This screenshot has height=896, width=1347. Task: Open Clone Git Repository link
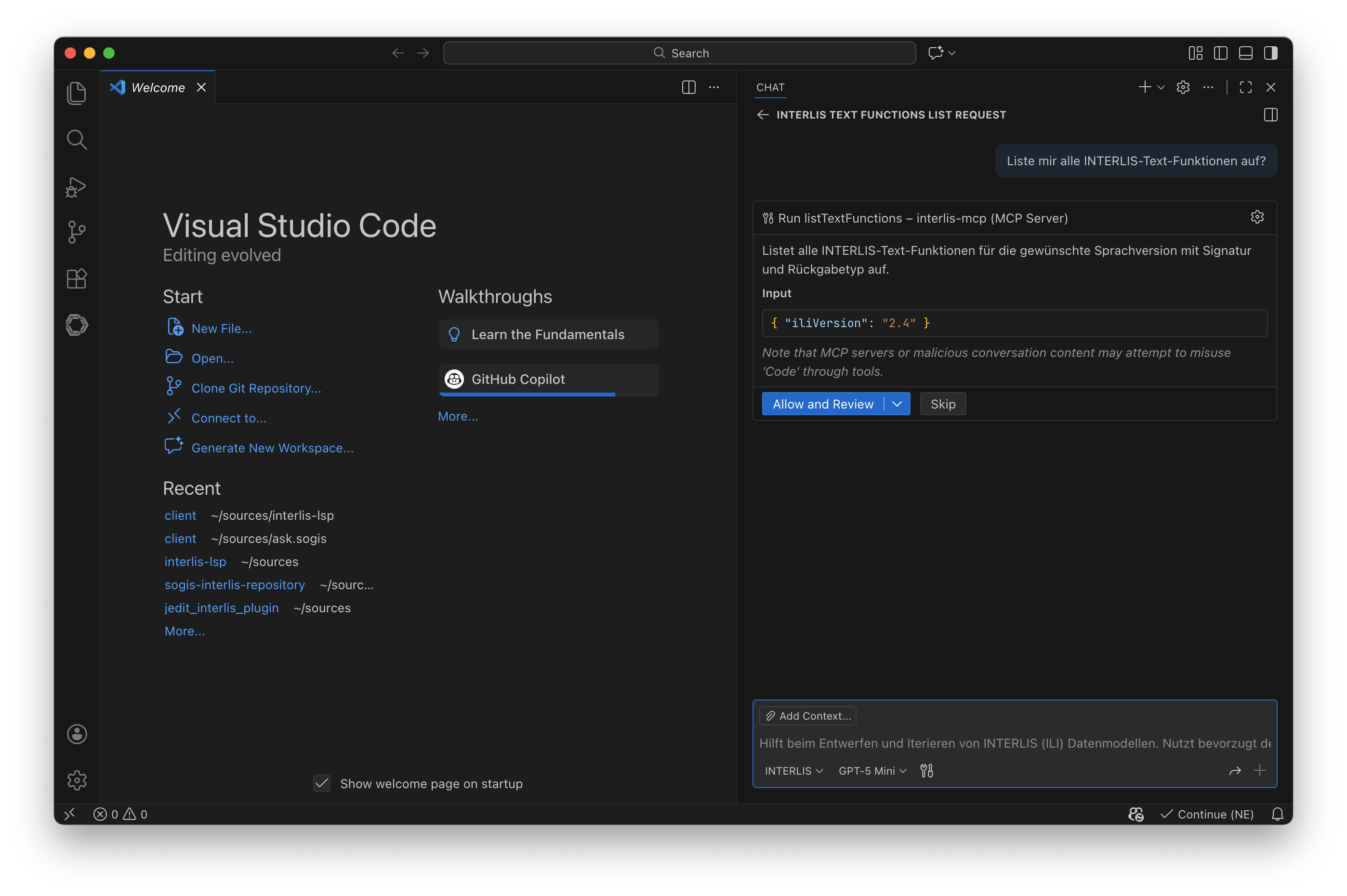[x=256, y=387]
